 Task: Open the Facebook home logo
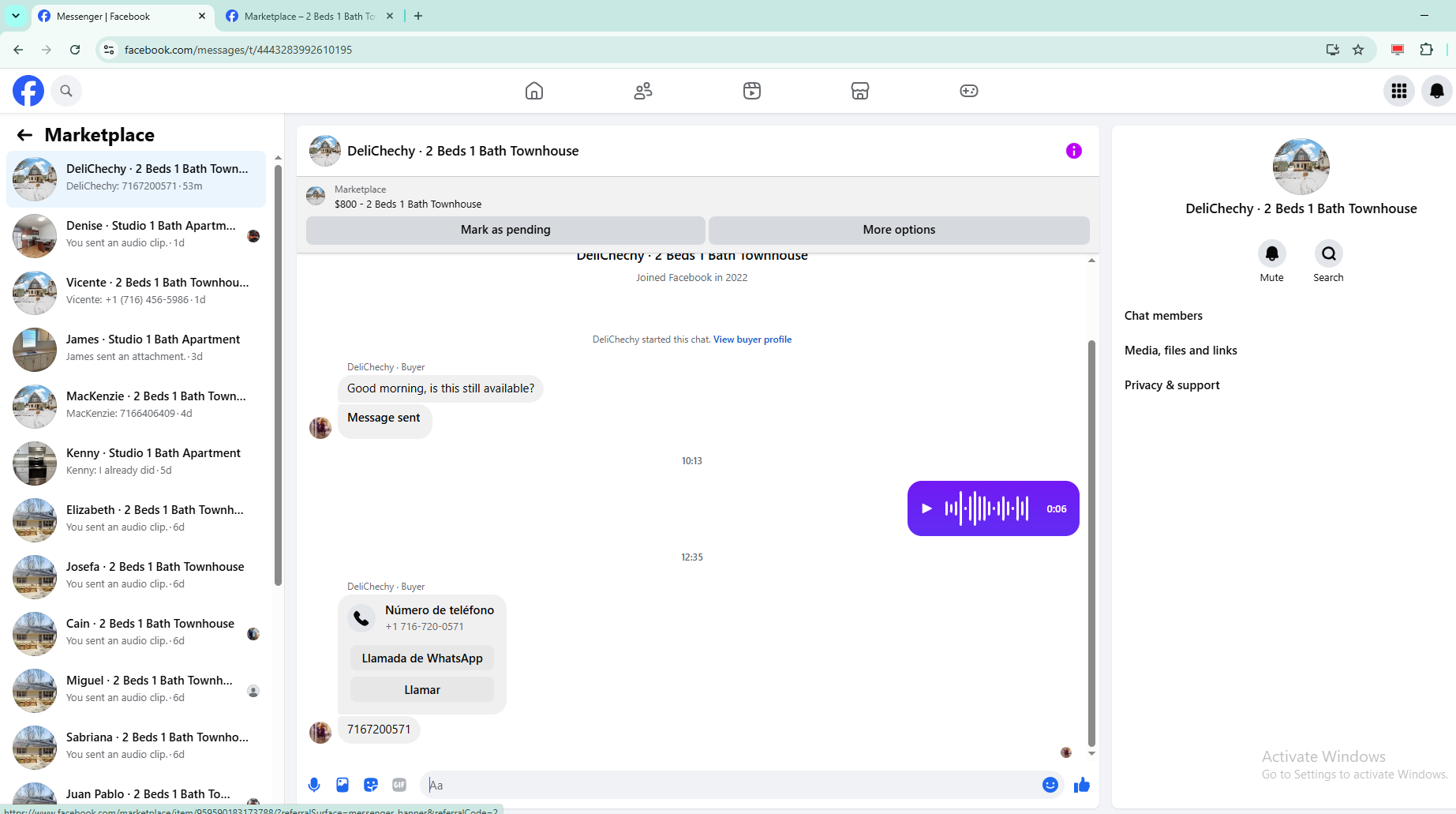28,91
